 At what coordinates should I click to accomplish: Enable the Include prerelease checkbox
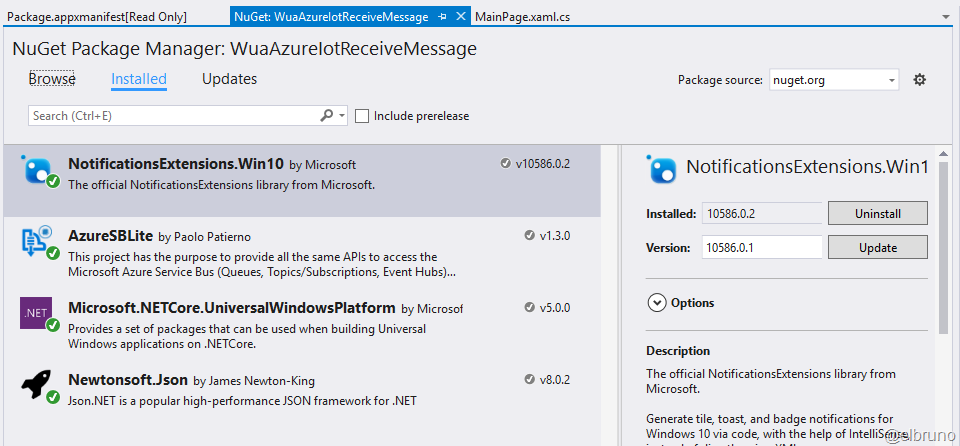point(362,116)
